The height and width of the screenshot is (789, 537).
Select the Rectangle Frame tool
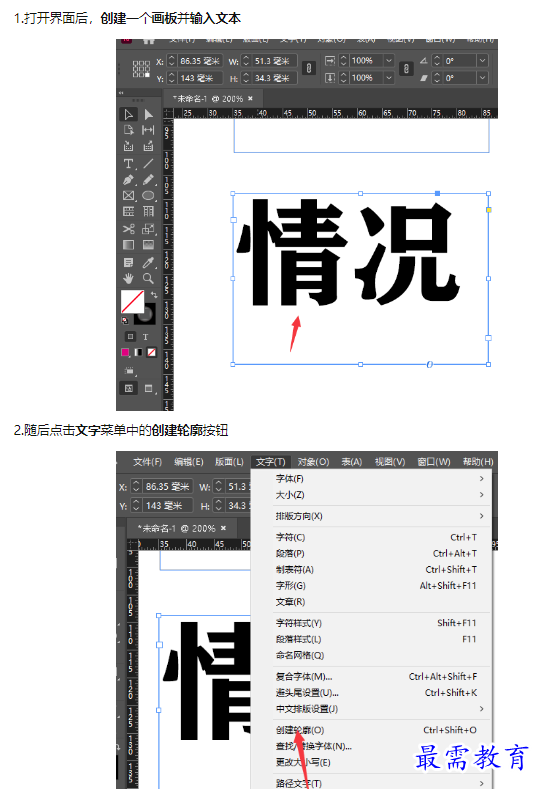point(128,195)
